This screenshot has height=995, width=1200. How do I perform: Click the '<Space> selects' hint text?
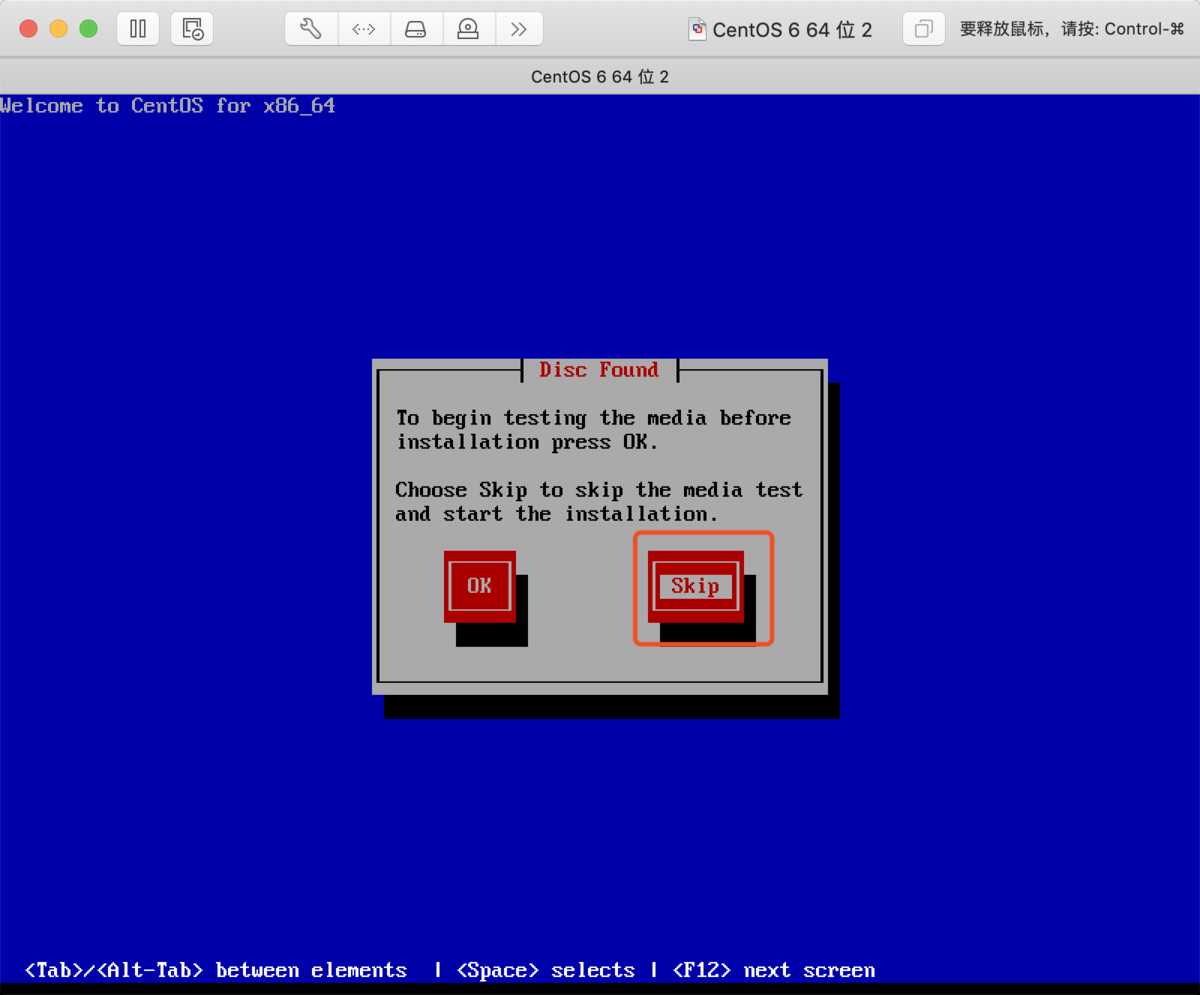point(545,970)
